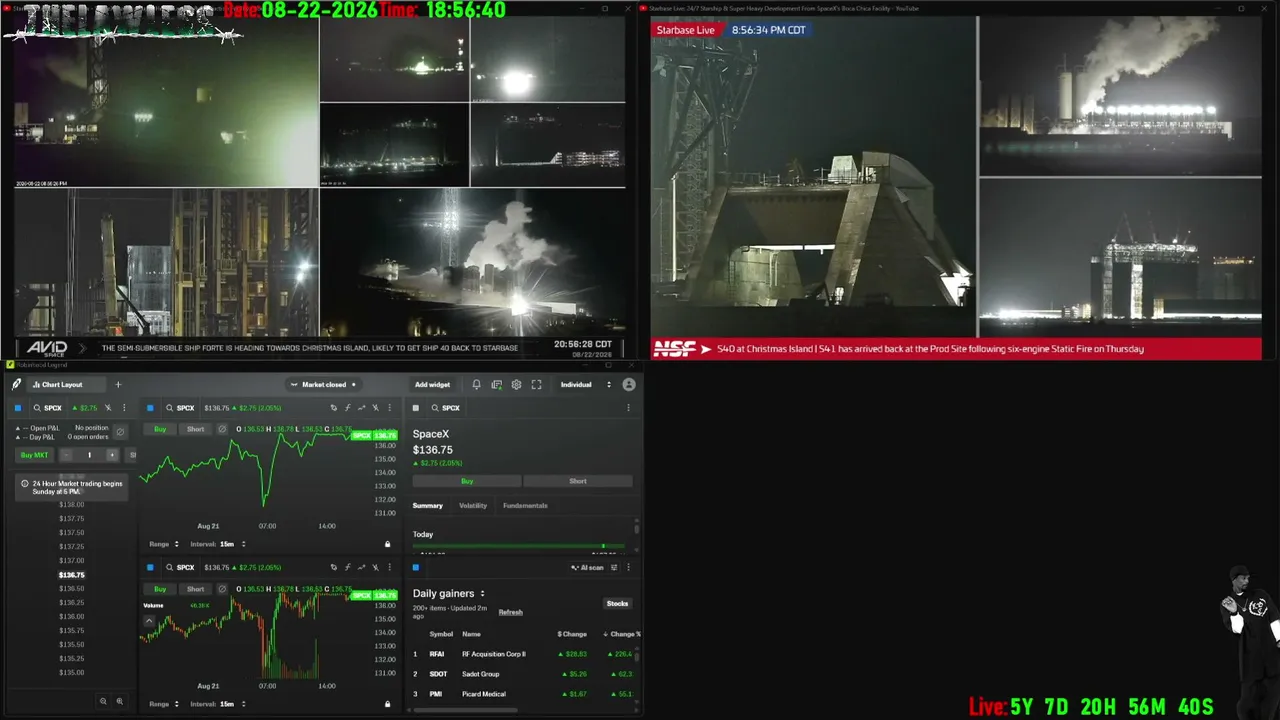The width and height of the screenshot is (1280, 720).
Task: Click the quantity field showing 1
Action: pos(89,455)
